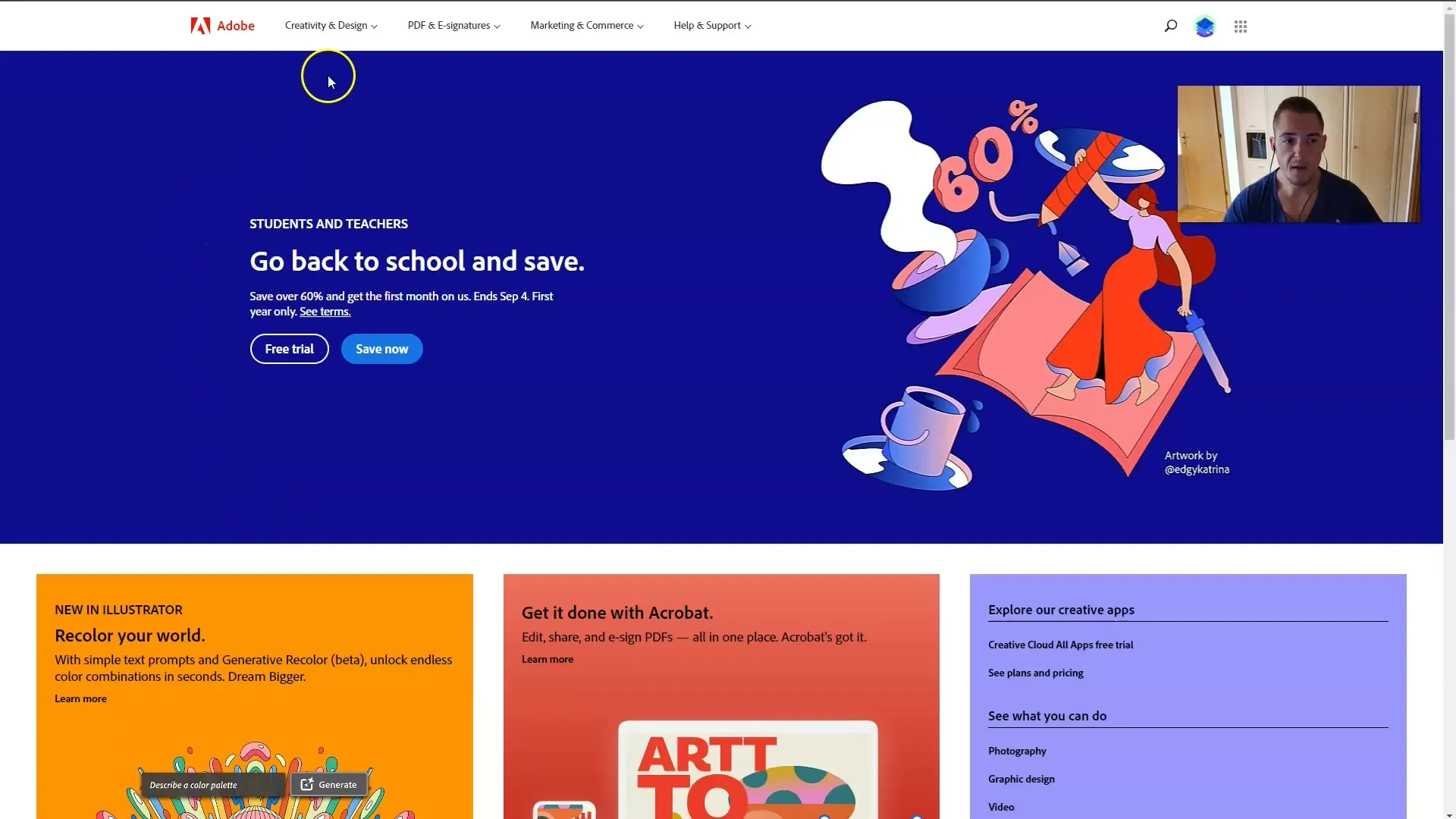Screen dimensions: 1456x819
Task: Click the Graphic design category link
Action: pyautogui.click(x=1021, y=778)
